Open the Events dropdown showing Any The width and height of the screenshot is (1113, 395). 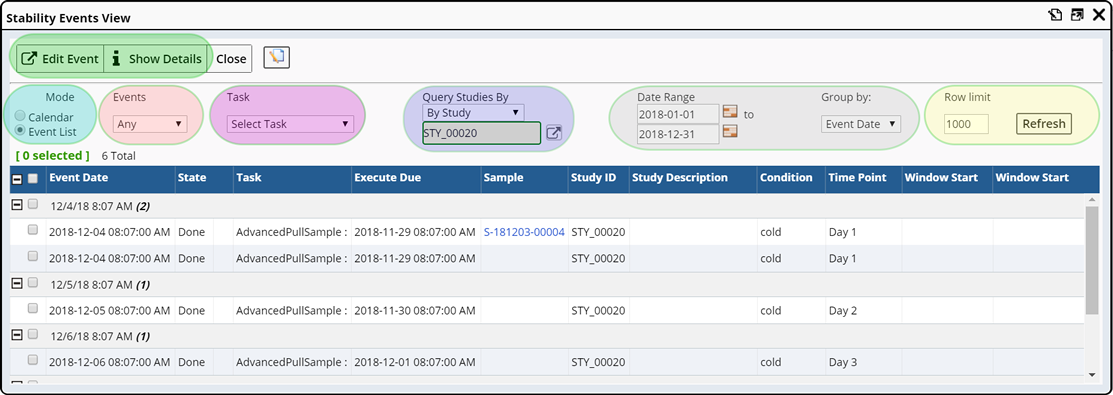pos(150,124)
